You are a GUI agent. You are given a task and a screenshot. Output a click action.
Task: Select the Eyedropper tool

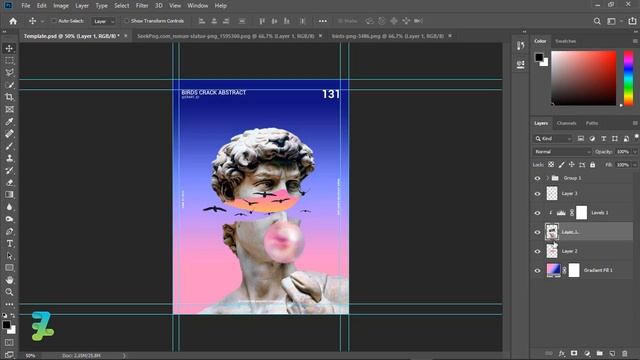tap(9, 122)
